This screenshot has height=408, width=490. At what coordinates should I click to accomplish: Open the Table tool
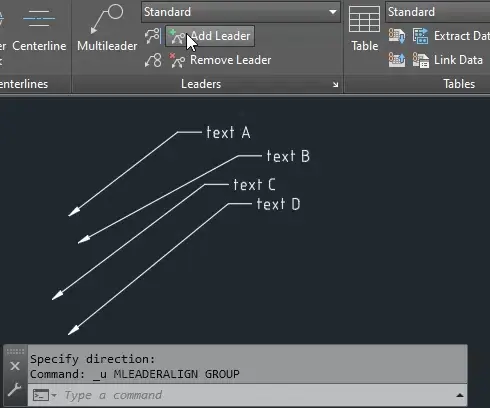[x=364, y=28]
